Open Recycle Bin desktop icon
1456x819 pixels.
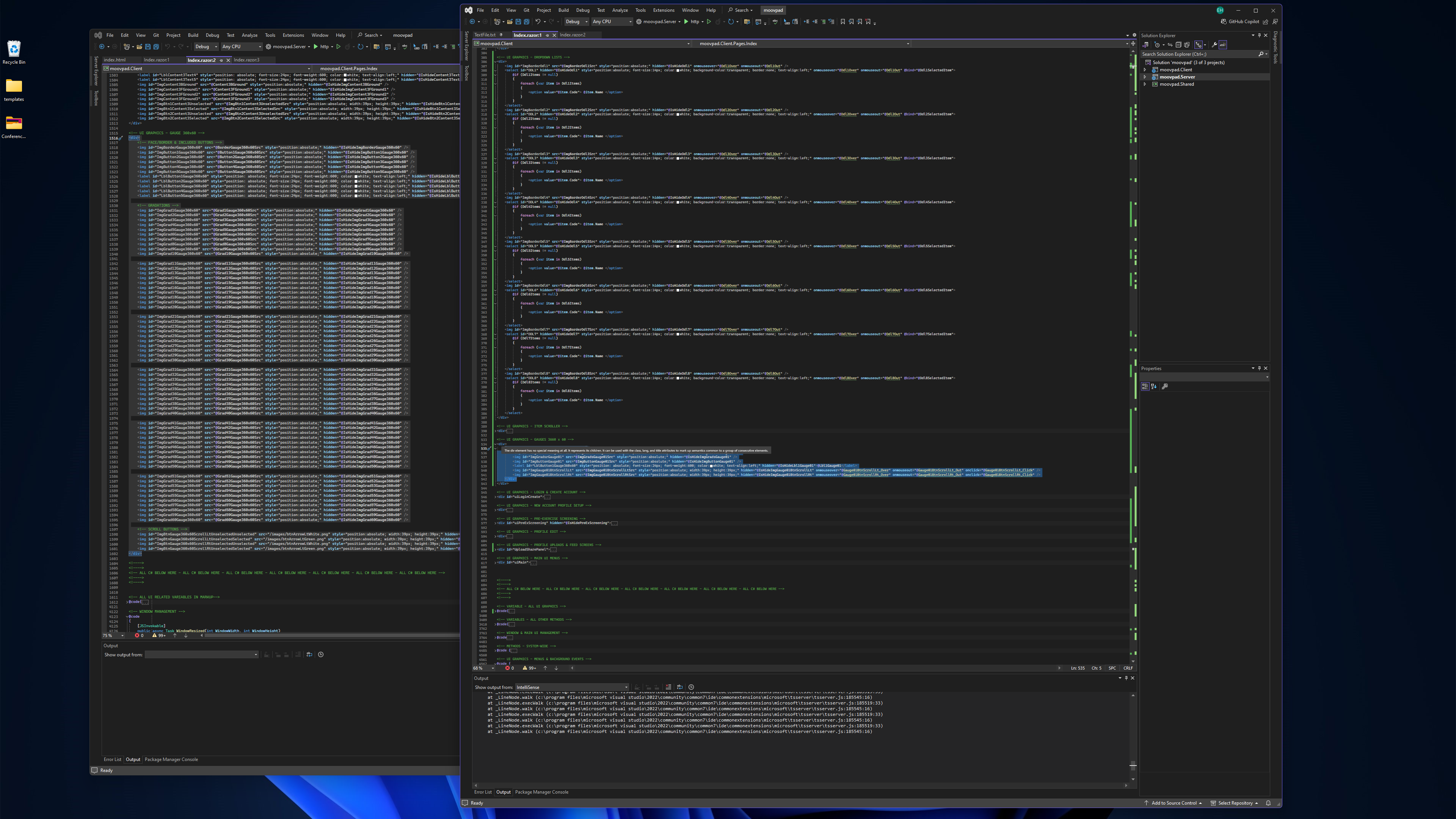click(14, 52)
